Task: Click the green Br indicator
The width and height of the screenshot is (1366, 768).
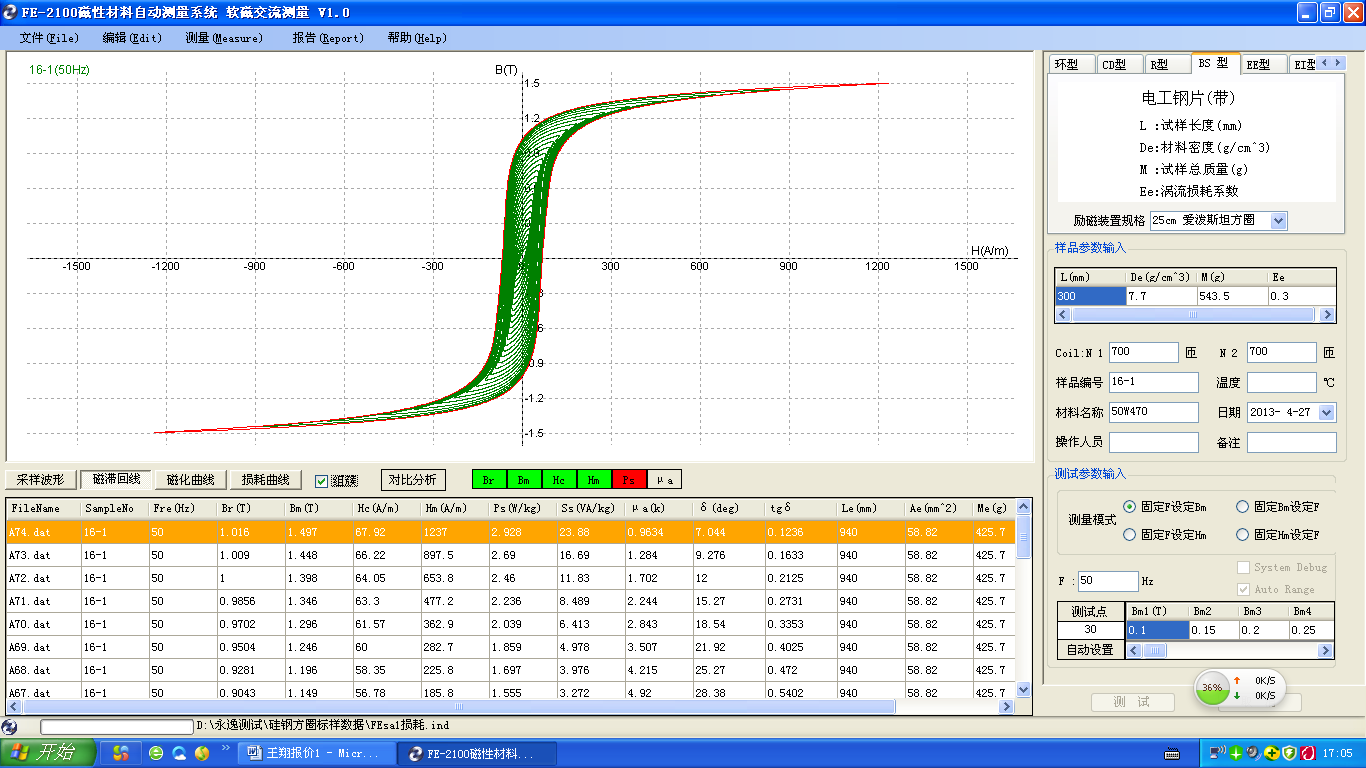Action: pos(488,480)
